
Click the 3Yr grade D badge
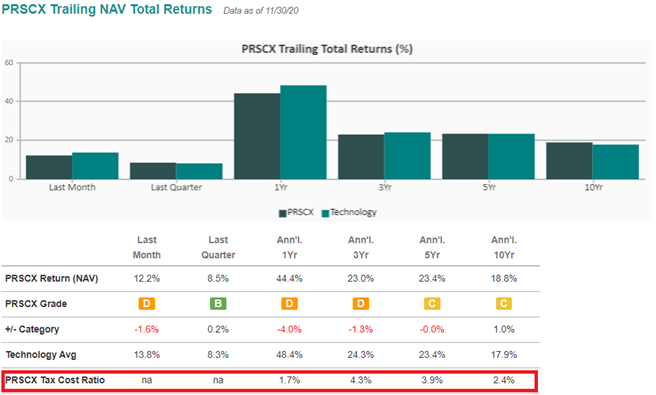(x=361, y=304)
